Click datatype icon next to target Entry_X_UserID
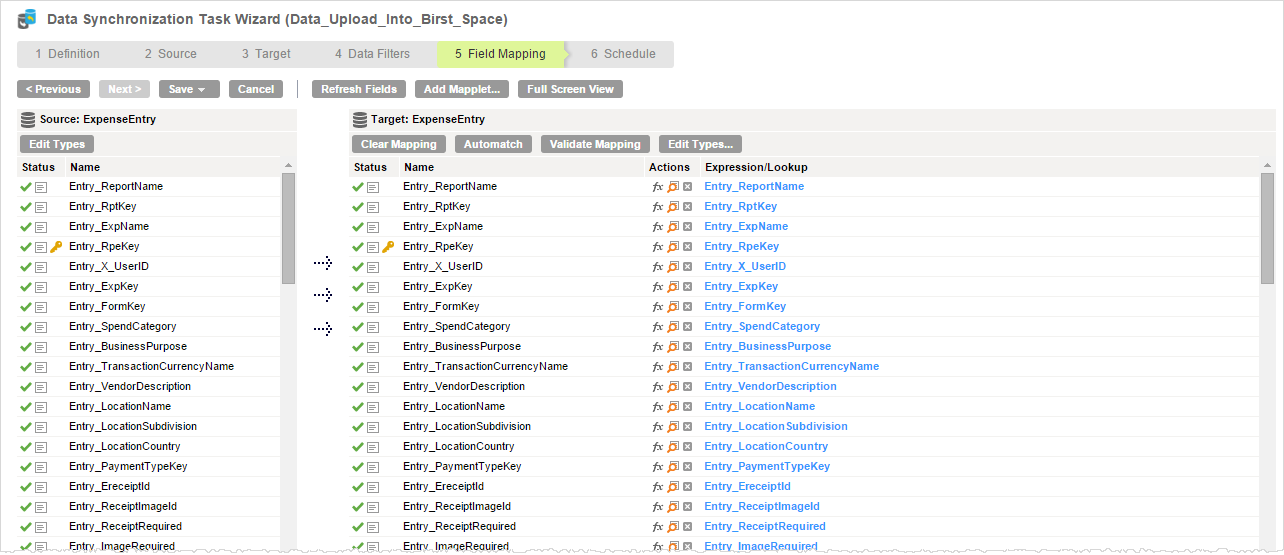This screenshot has width=1284, height=555. 373,267
